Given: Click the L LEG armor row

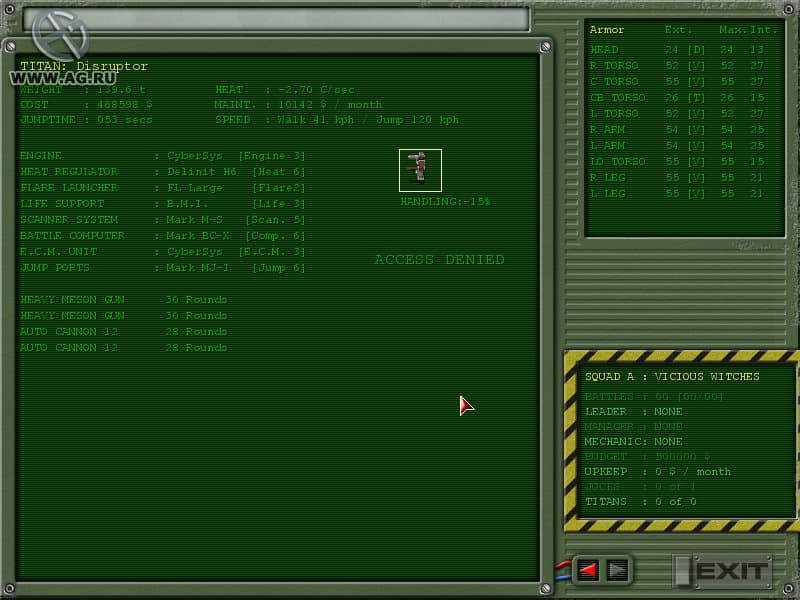Looking at the screenshot, I should (677, 193).
